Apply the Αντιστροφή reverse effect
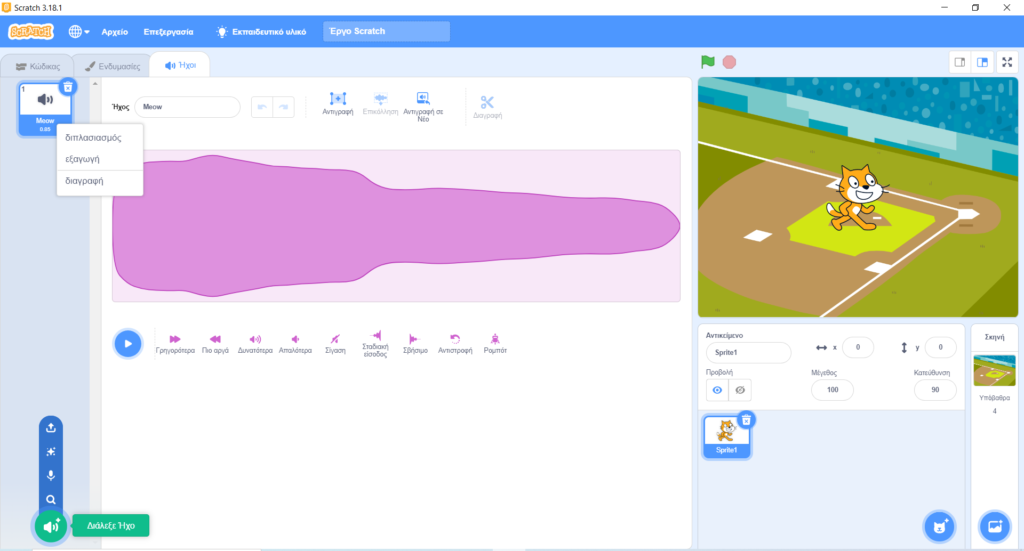The image size is (1024, 551). pyautogui.click(x=455, y=343)
